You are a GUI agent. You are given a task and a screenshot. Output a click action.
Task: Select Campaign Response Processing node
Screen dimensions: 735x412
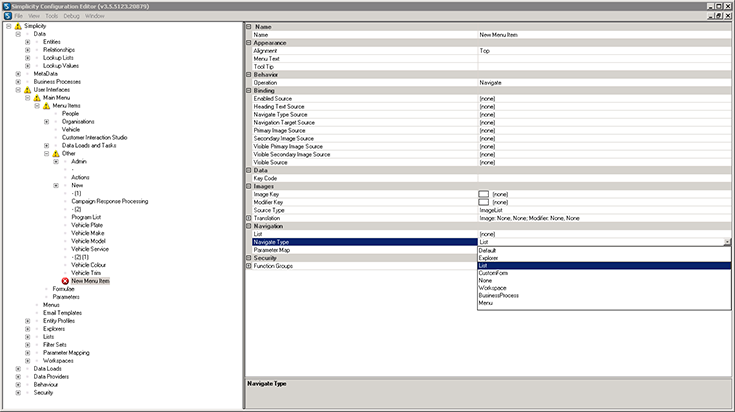109,202
